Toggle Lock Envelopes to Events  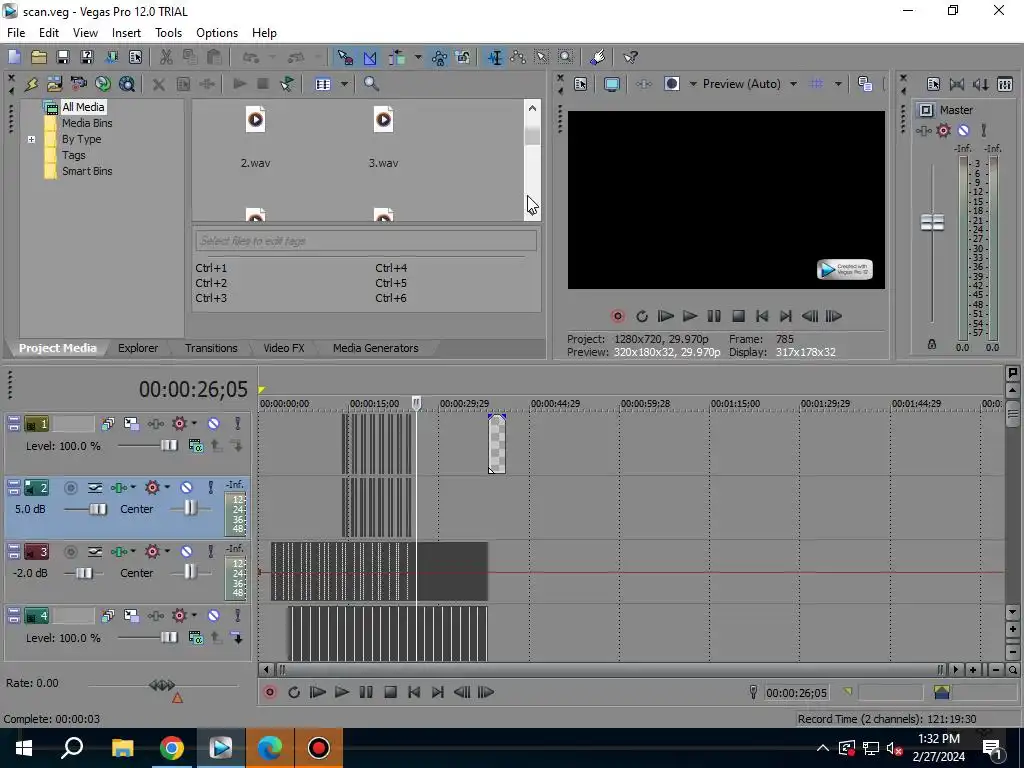439,57
